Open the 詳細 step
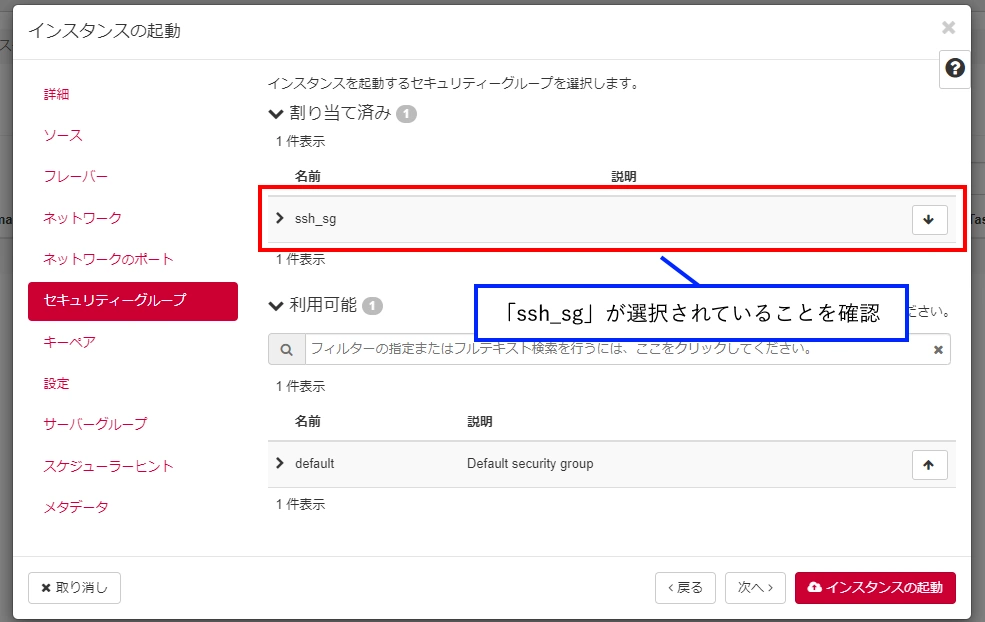 [57, 94]
